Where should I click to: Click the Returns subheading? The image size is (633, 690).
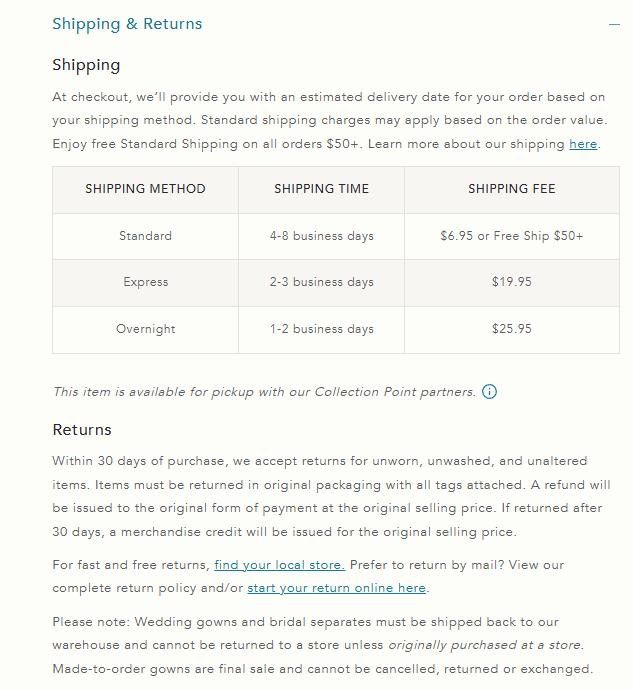tap(82, 430)
